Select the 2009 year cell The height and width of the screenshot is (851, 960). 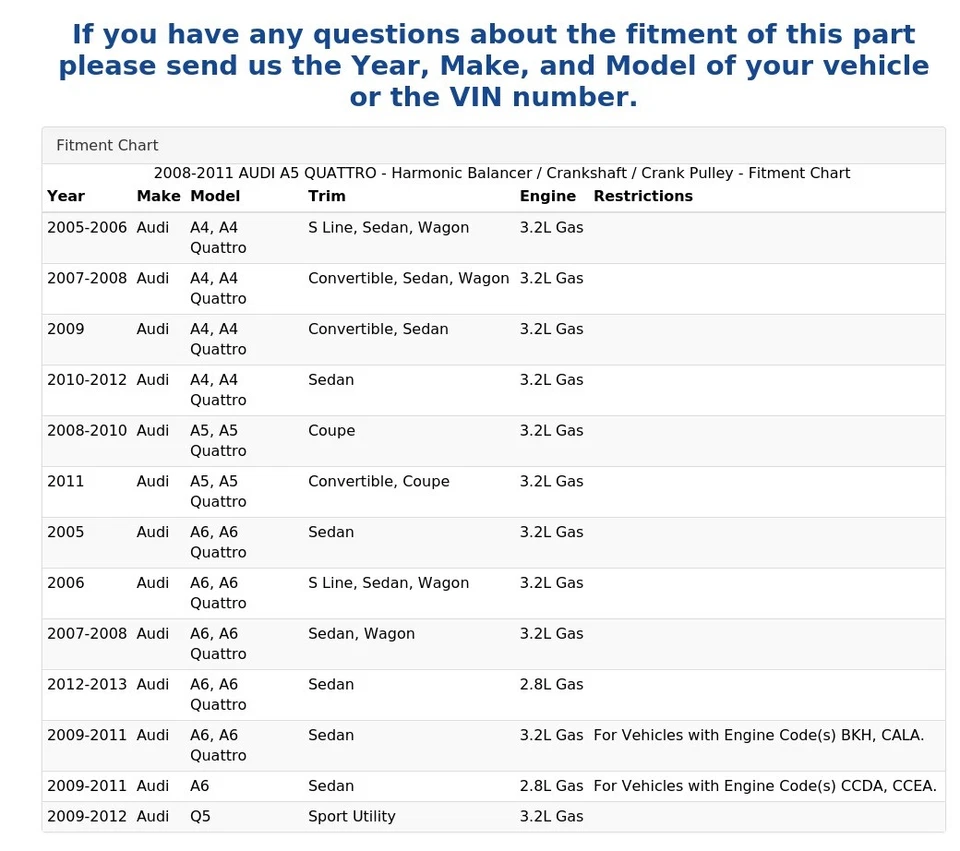pos(66,329)
